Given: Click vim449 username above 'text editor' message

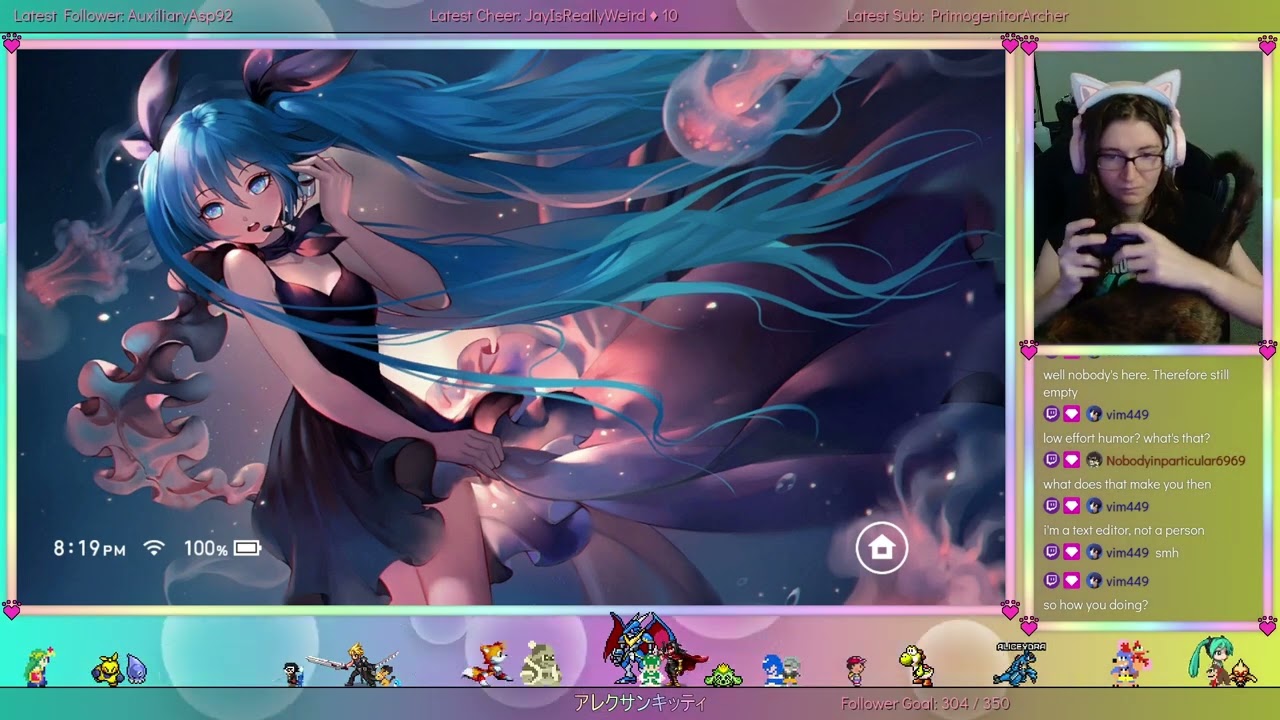Looking at the screenshot, I should click(x=1127, y=507).
